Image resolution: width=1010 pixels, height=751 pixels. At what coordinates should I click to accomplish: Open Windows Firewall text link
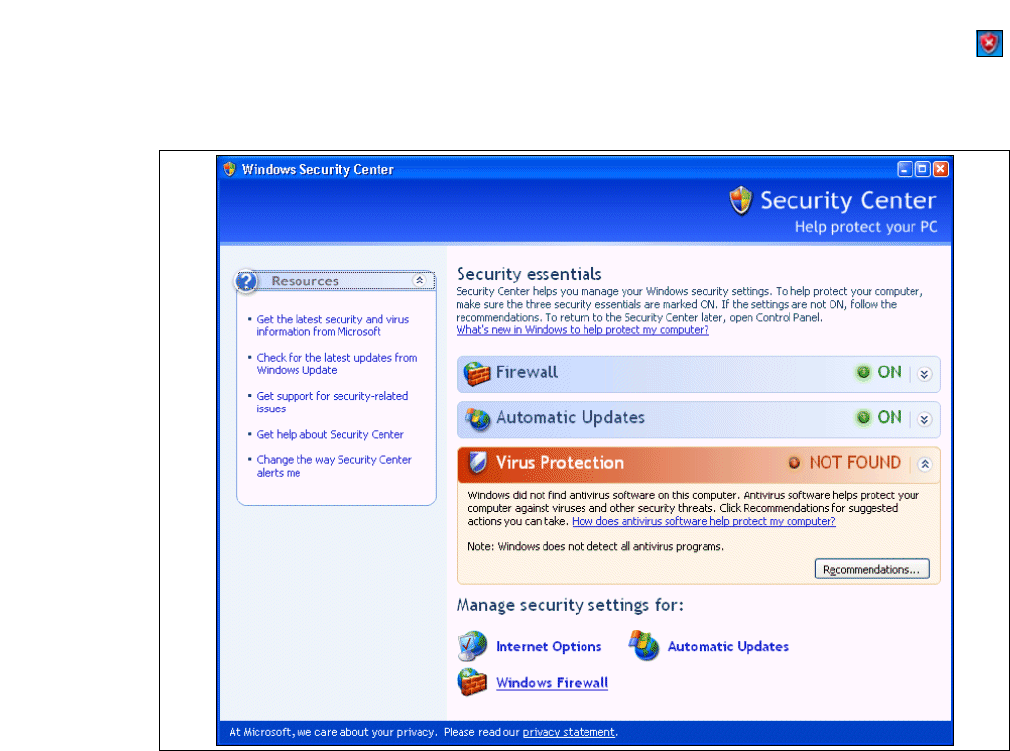pos(552,683)
